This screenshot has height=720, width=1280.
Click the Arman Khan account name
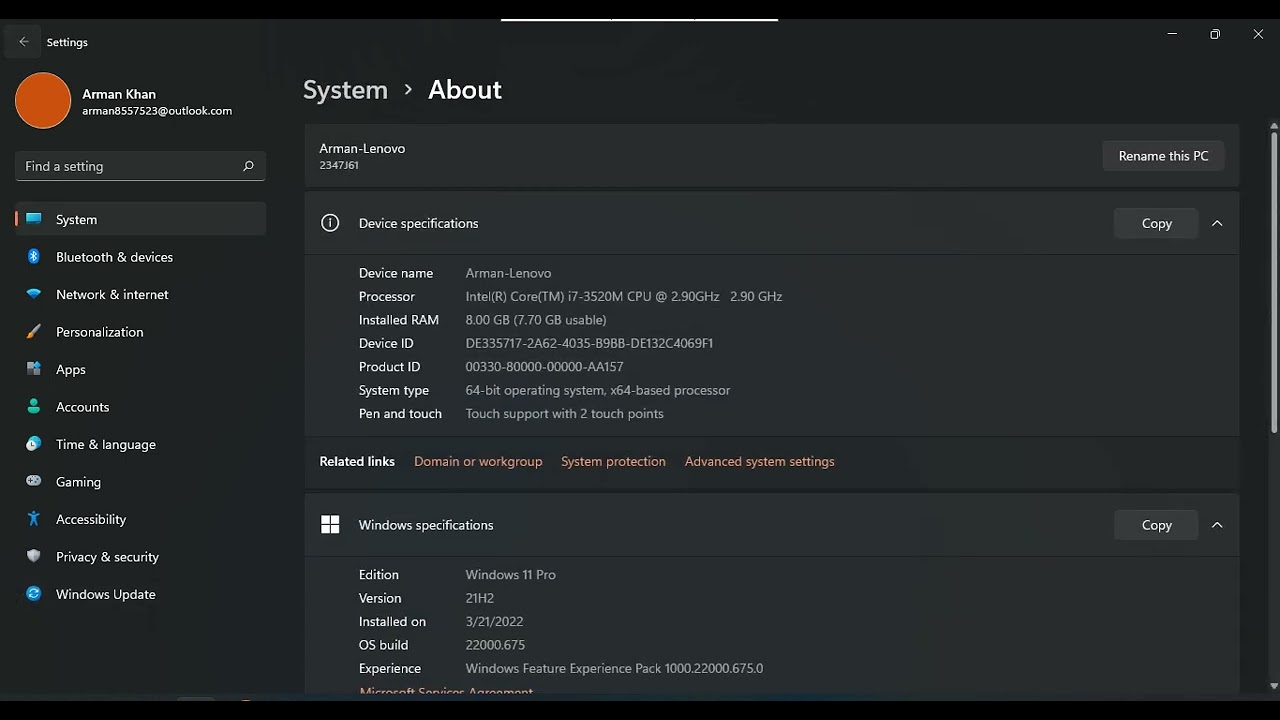pyautogui.click(x=119, y=94)
